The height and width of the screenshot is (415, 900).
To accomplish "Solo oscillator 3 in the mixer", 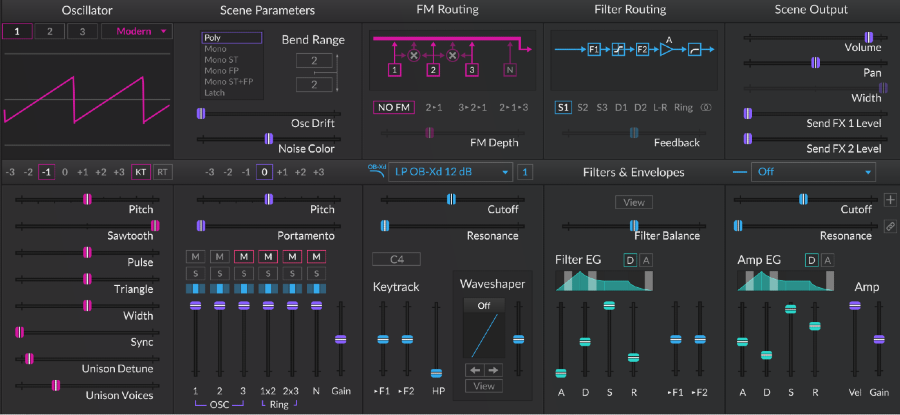I will tap(244, 273).
